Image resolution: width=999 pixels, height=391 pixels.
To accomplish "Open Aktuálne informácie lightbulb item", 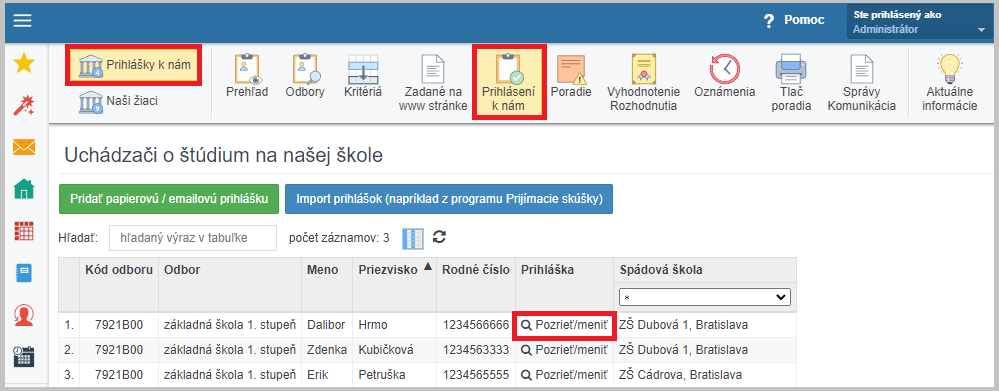I will point(950,83).
